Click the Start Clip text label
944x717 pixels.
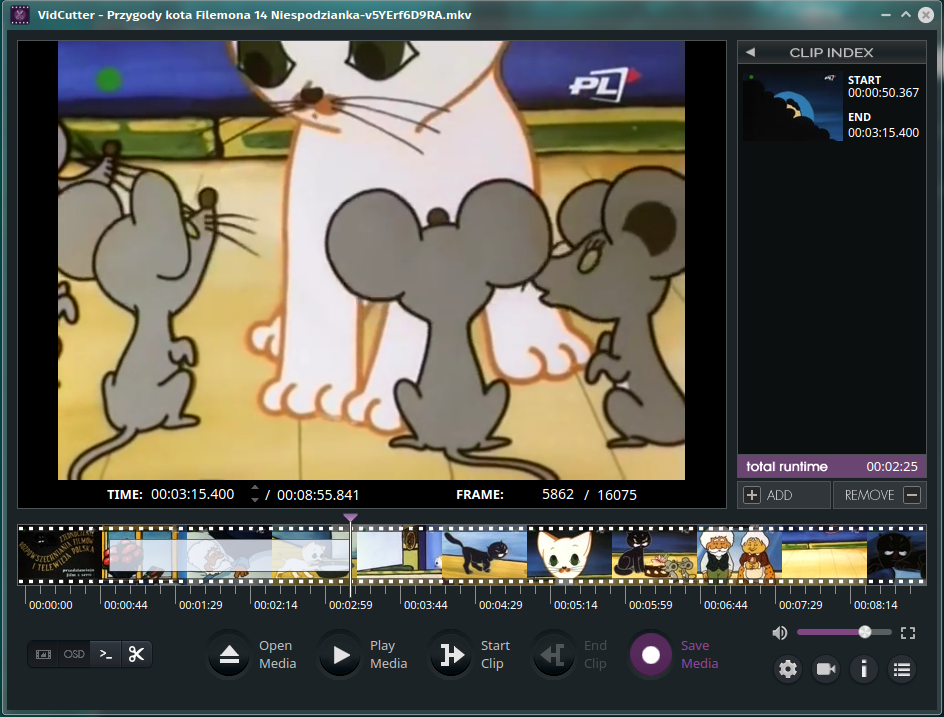pos(495,654)
